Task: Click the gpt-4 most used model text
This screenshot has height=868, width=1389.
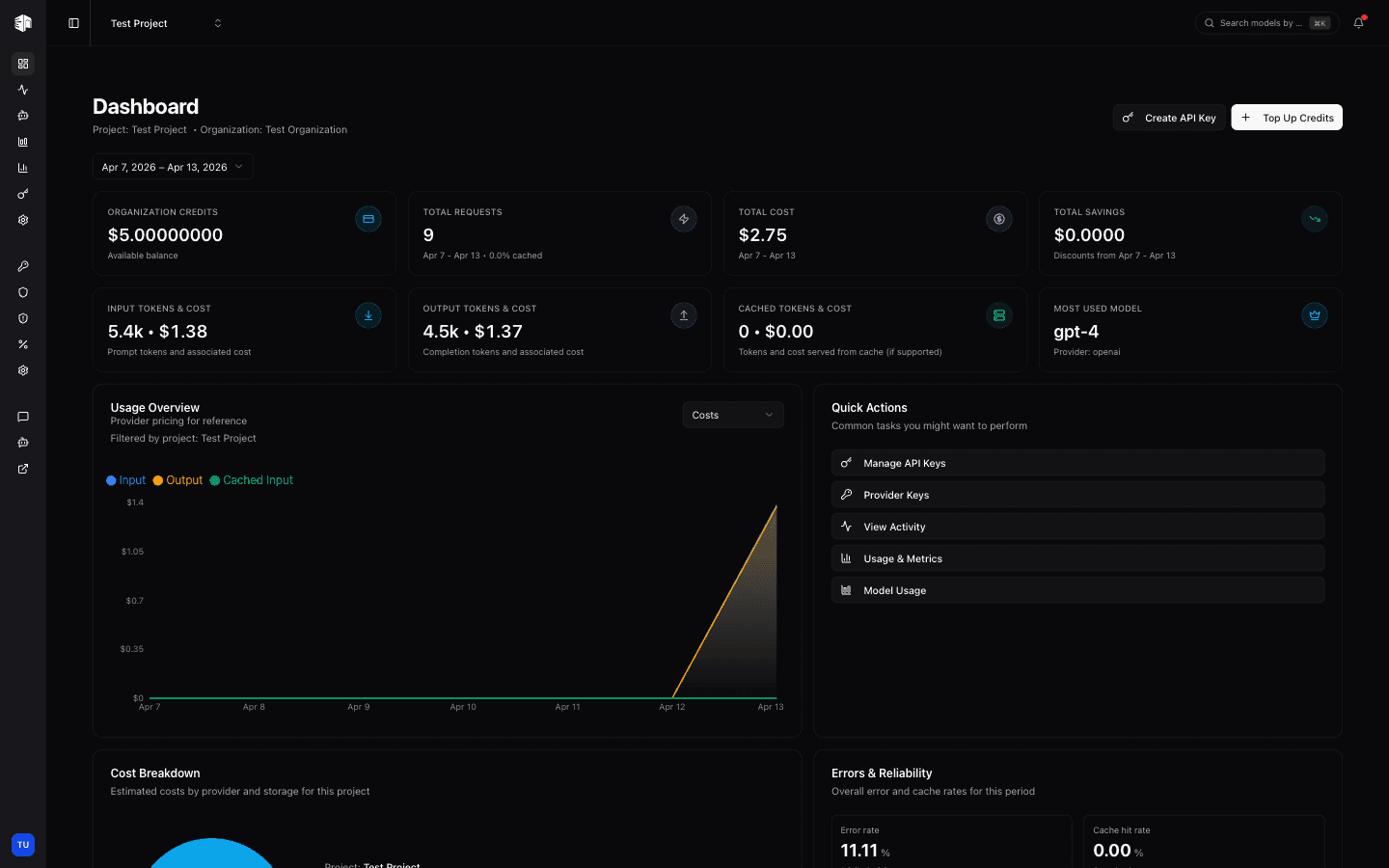Action: (x=1076, y=332)
